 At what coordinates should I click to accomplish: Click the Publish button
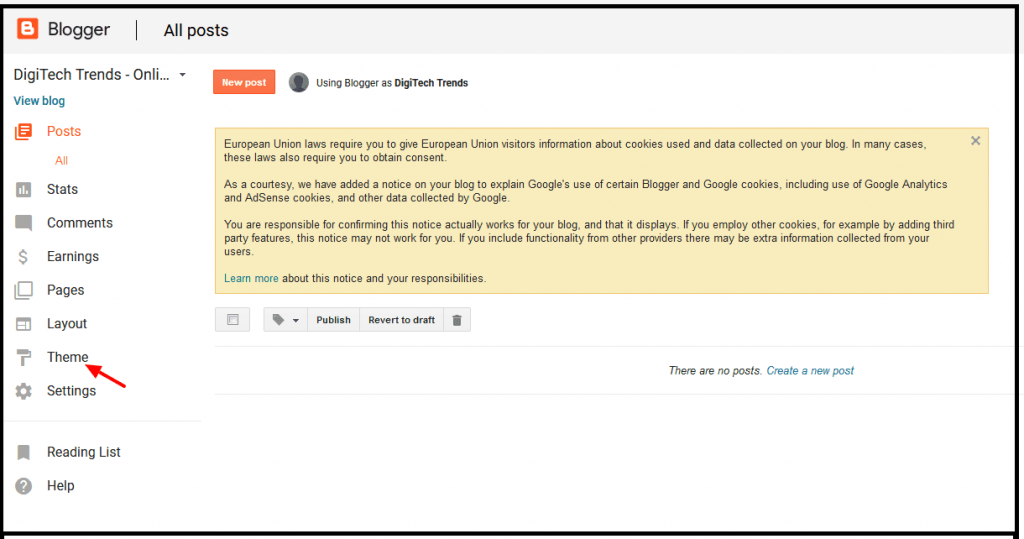[x=333, y=320]
